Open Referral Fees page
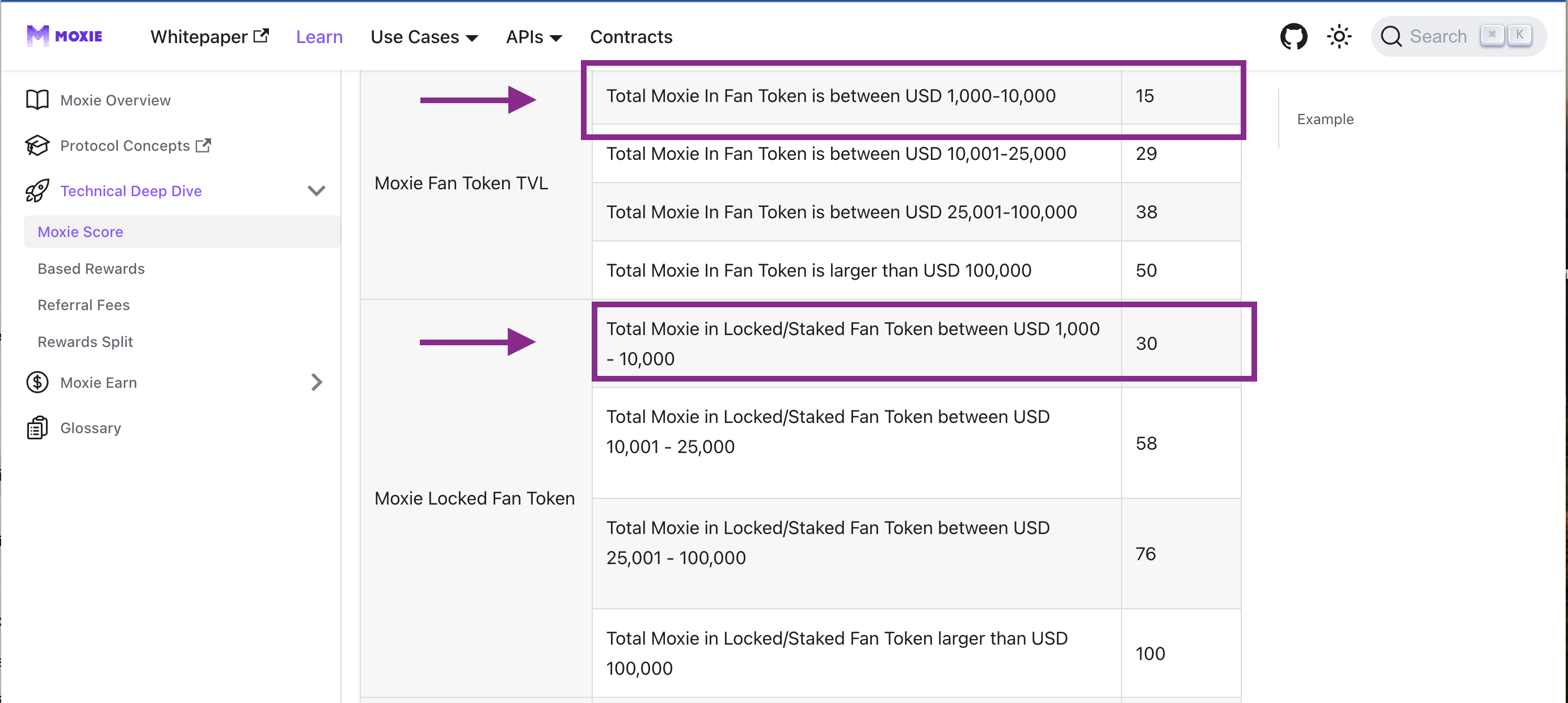1568x703 pixels. pos(83,304)
